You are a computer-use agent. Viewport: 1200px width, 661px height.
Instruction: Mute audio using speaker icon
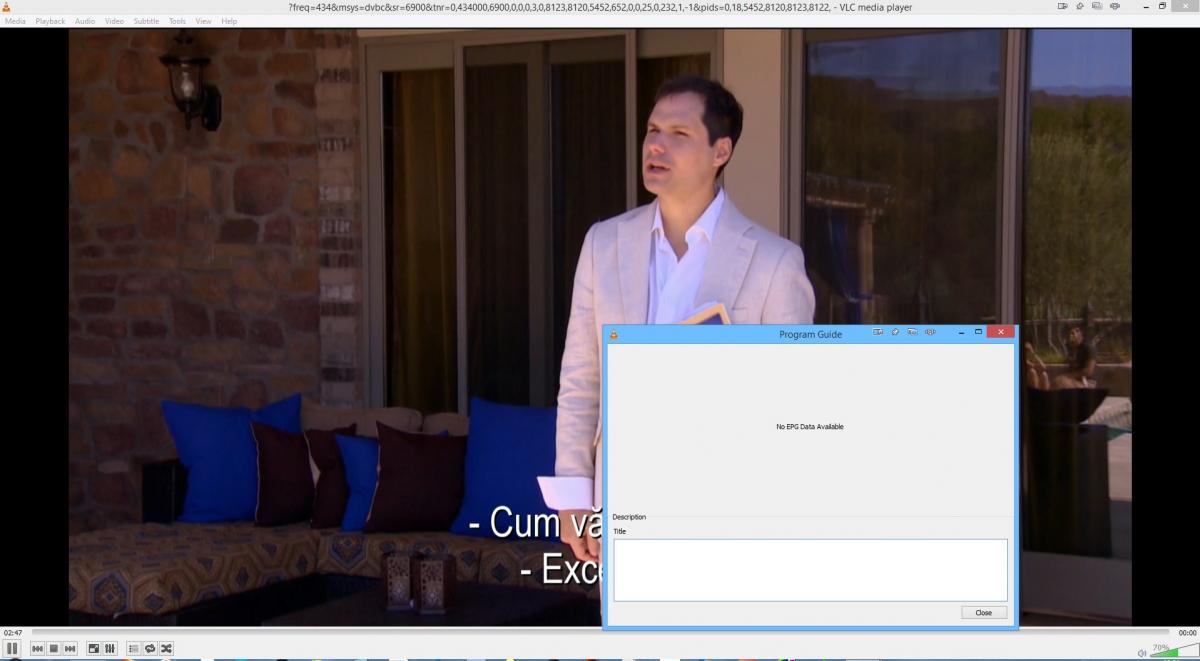1142,653
